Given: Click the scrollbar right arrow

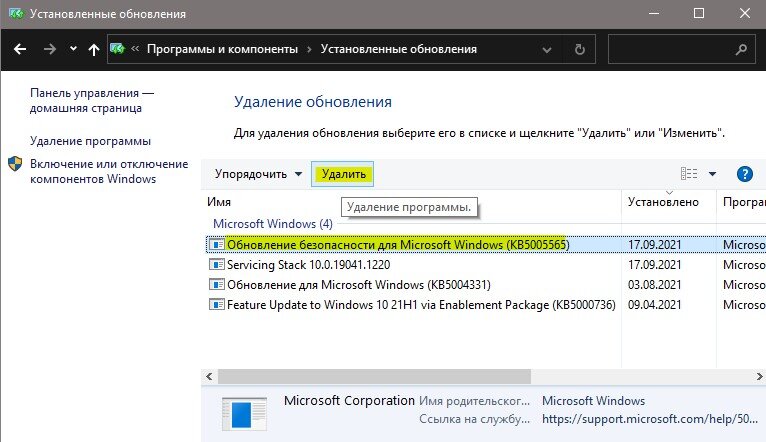Looking at the screenshot, I should pyautogui.click(x=759, y=377).
